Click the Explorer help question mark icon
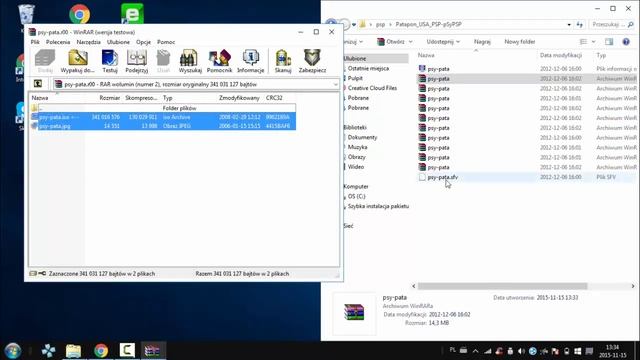The height and width of the screenshot is (360, 640). click(626, 42)
